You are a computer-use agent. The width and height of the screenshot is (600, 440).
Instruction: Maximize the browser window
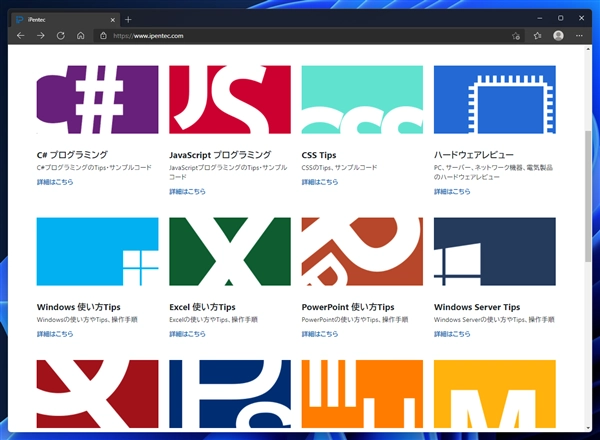561,18
